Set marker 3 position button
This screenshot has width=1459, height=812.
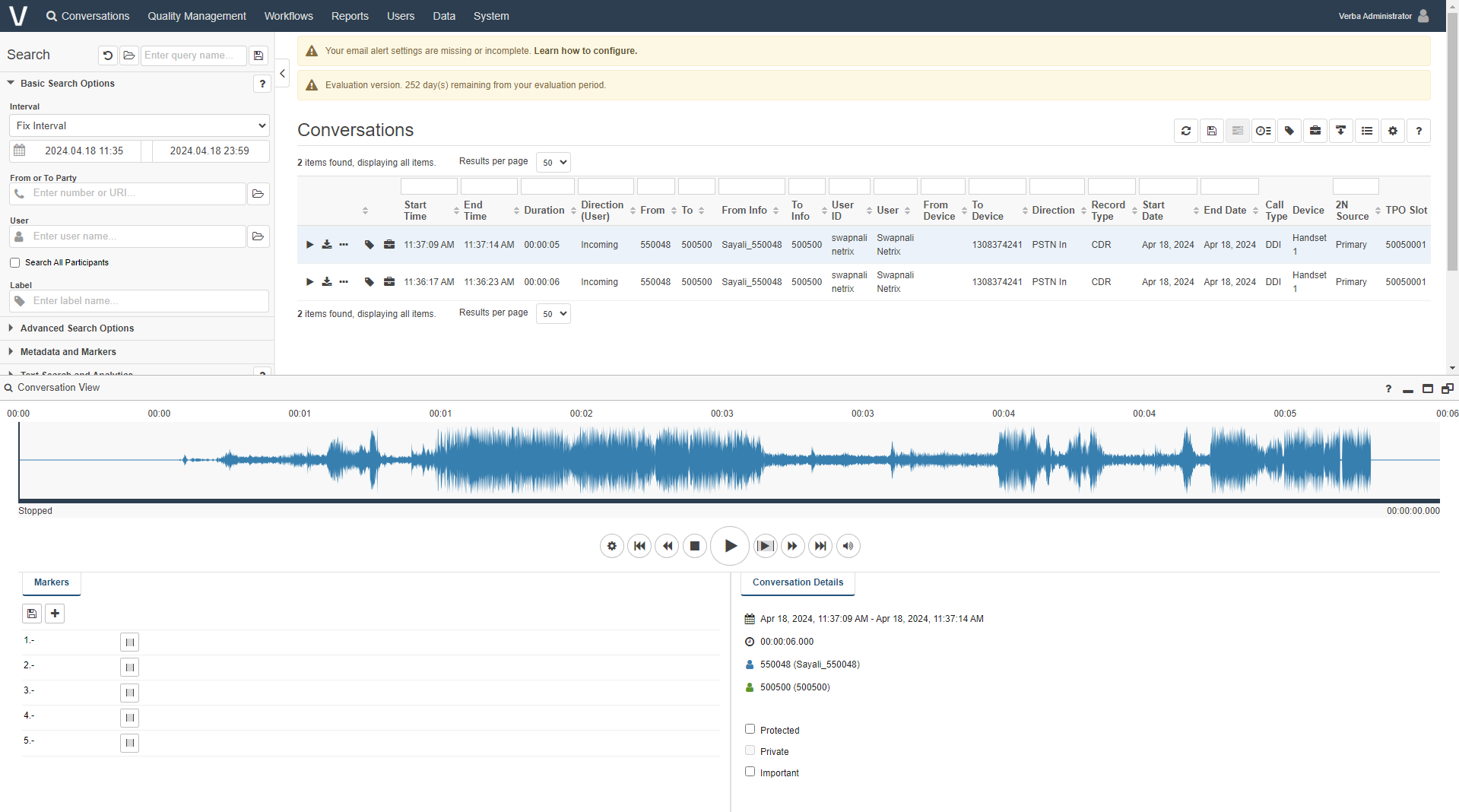[130, 693]
